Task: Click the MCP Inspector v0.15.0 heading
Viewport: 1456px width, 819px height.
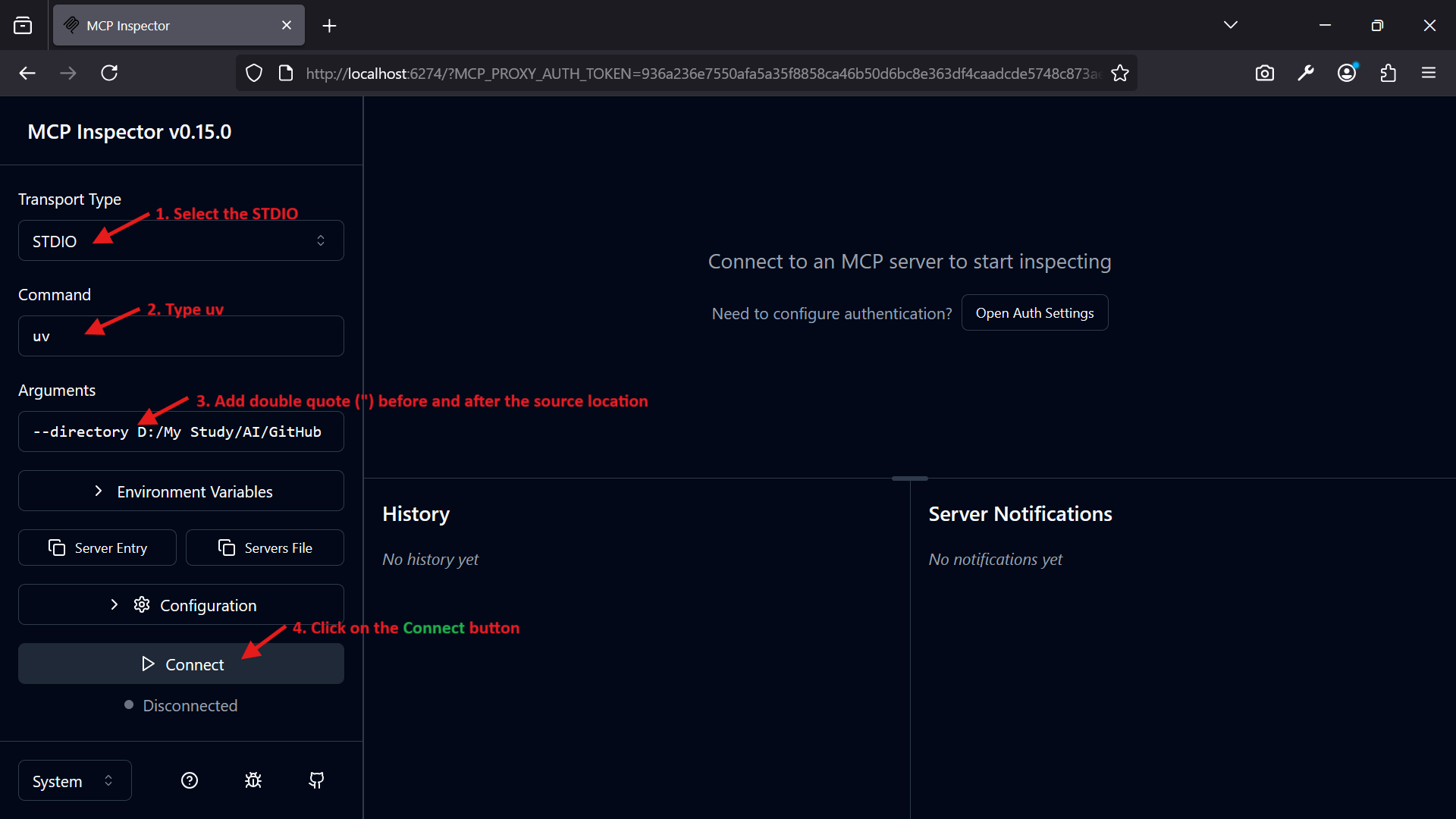Action: pyautogui.click(x=130, y=132)
